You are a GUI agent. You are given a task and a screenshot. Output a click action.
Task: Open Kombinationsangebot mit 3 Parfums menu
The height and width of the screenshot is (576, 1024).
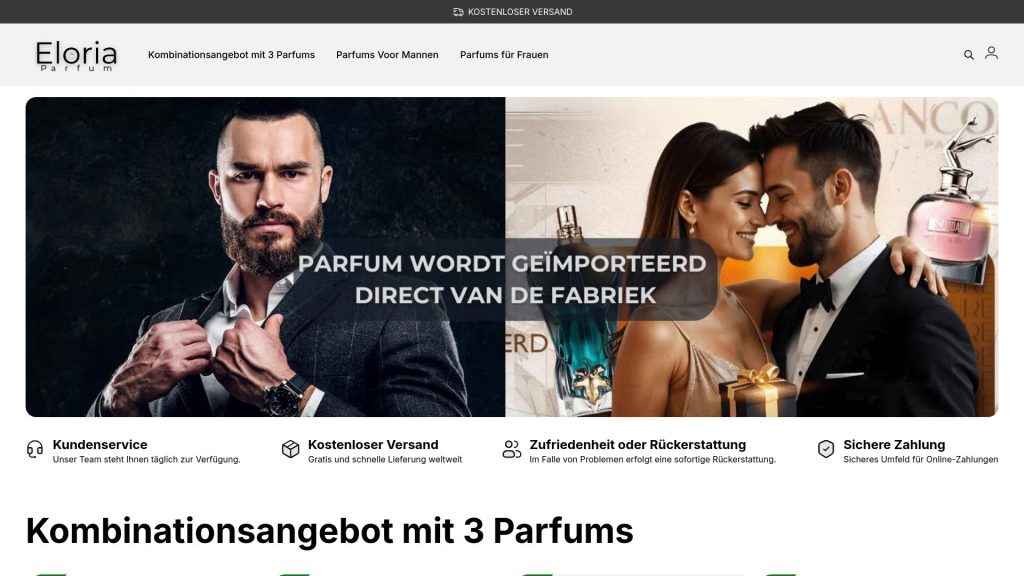(231, 55)
